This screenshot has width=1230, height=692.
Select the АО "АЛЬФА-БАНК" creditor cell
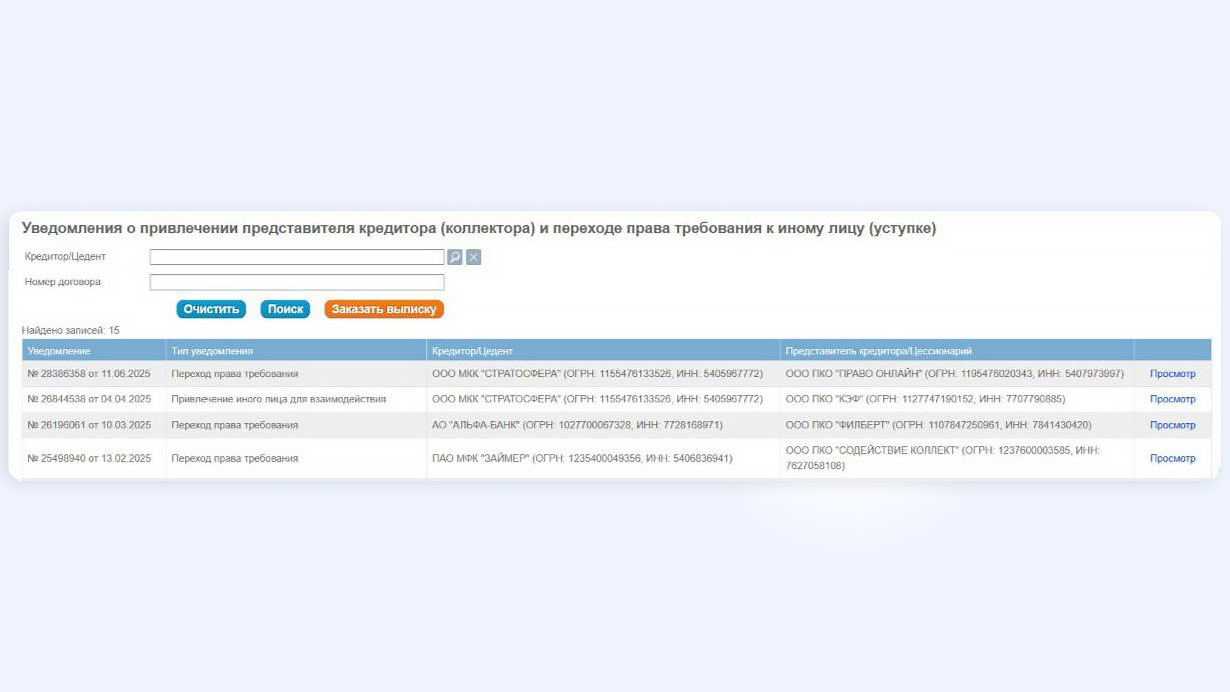point(577,425)
